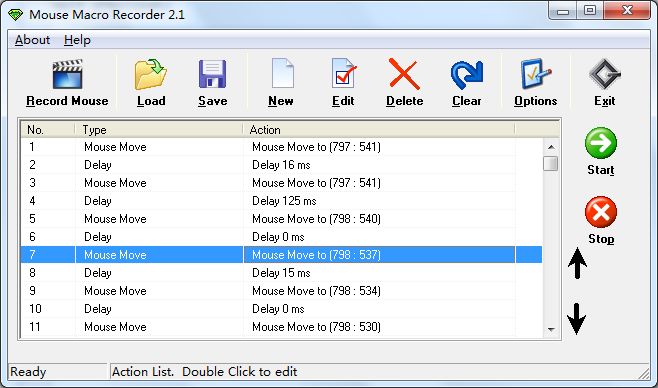
Task: Delete selected action with red X icon
Action: point(404,74)
